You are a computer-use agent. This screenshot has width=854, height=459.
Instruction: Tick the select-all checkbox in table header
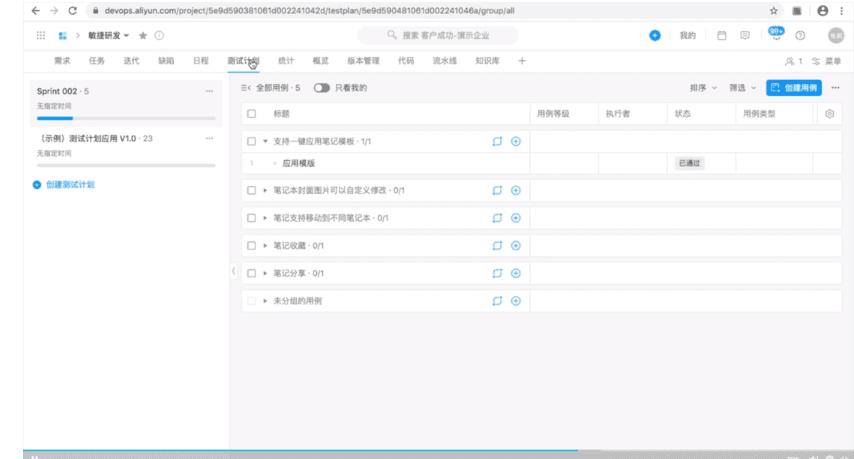[x=251, y=114]
